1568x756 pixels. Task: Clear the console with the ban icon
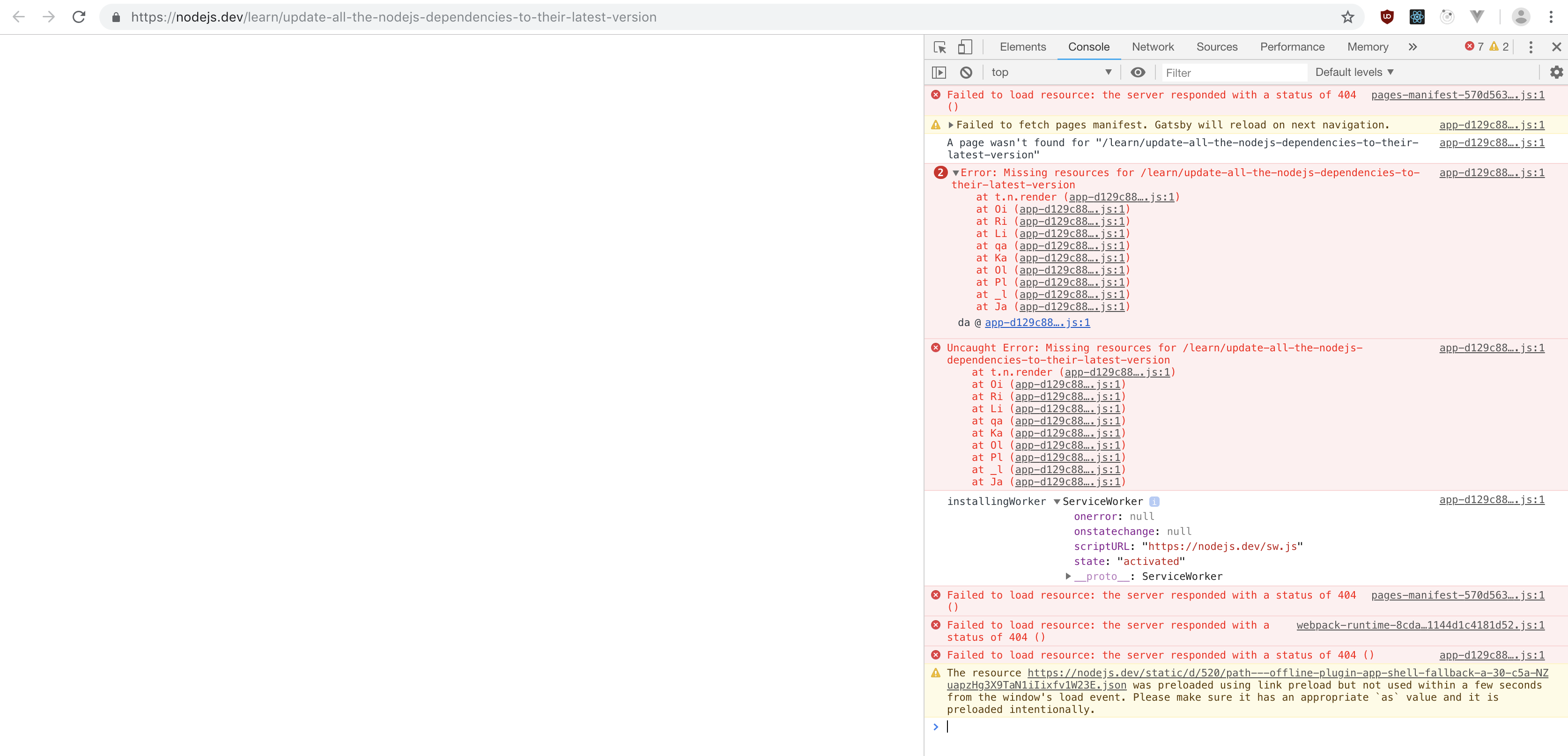pos(966,73)
